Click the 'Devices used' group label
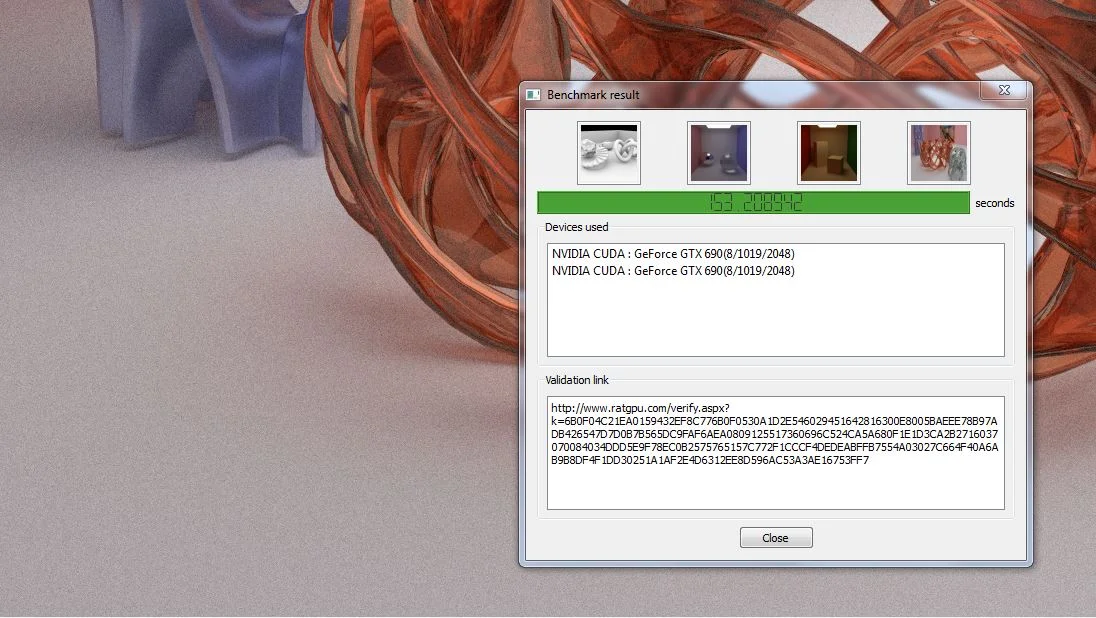Image resolution: width=1096 pixels, height=618 pixels. [x=577, y=227]
